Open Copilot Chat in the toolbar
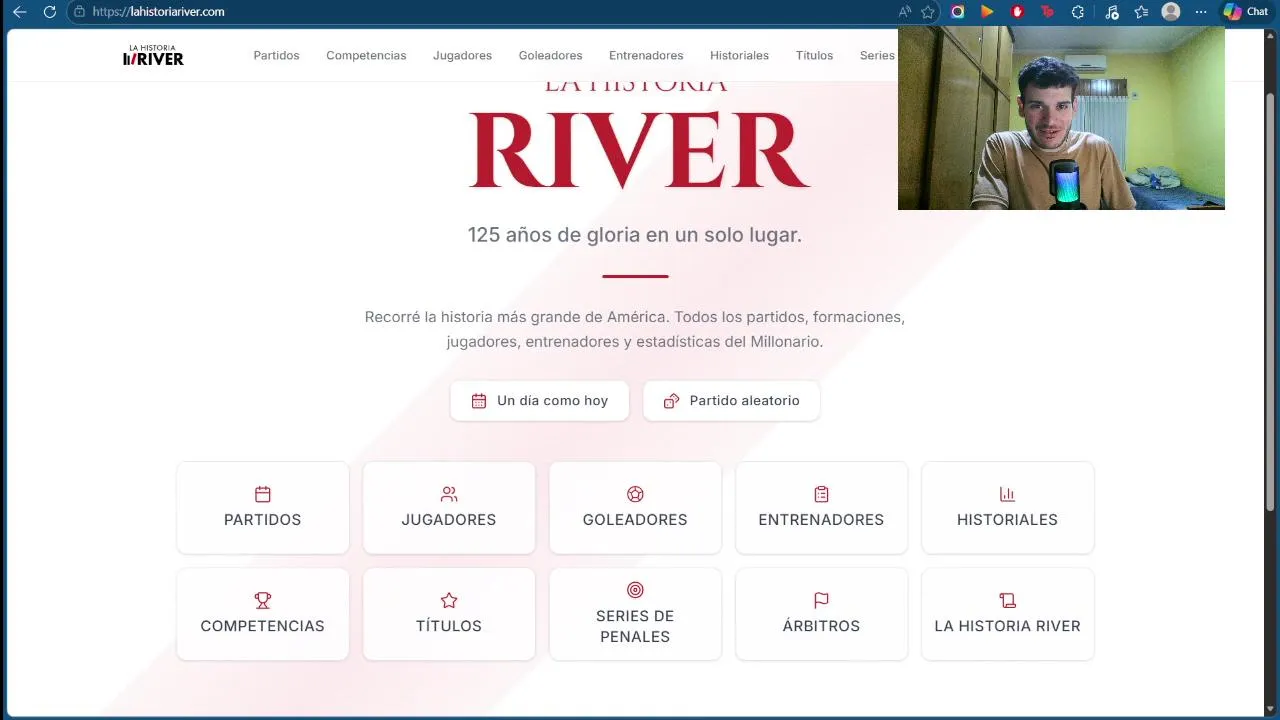Image resolution: width=1280 pixels, height=720 pixels. 1246,12
